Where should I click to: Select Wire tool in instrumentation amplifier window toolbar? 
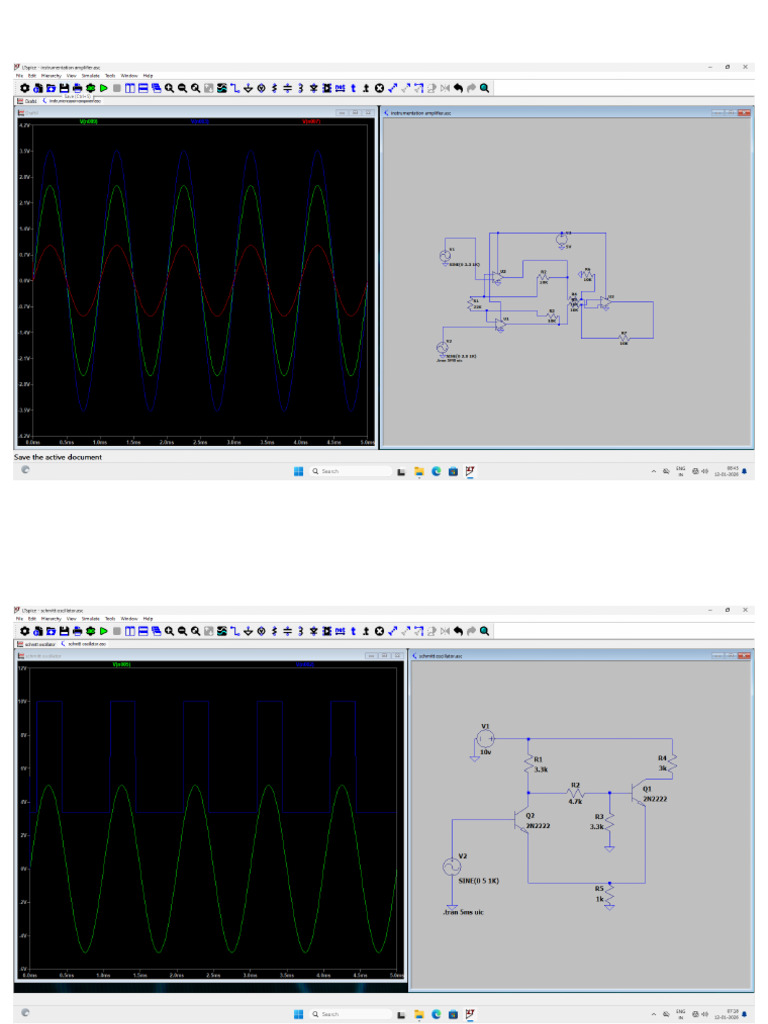coord(235,88)
